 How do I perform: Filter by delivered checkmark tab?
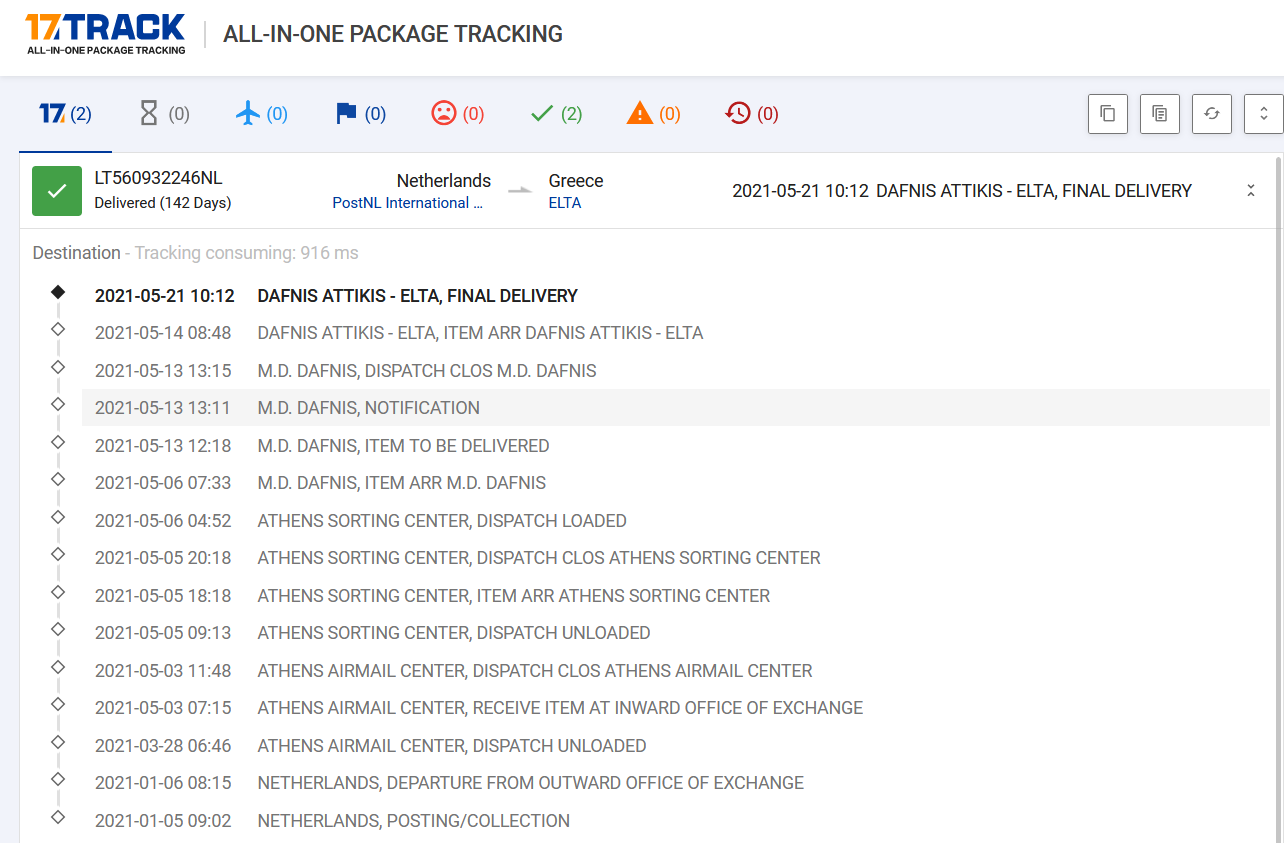point(556,114)
